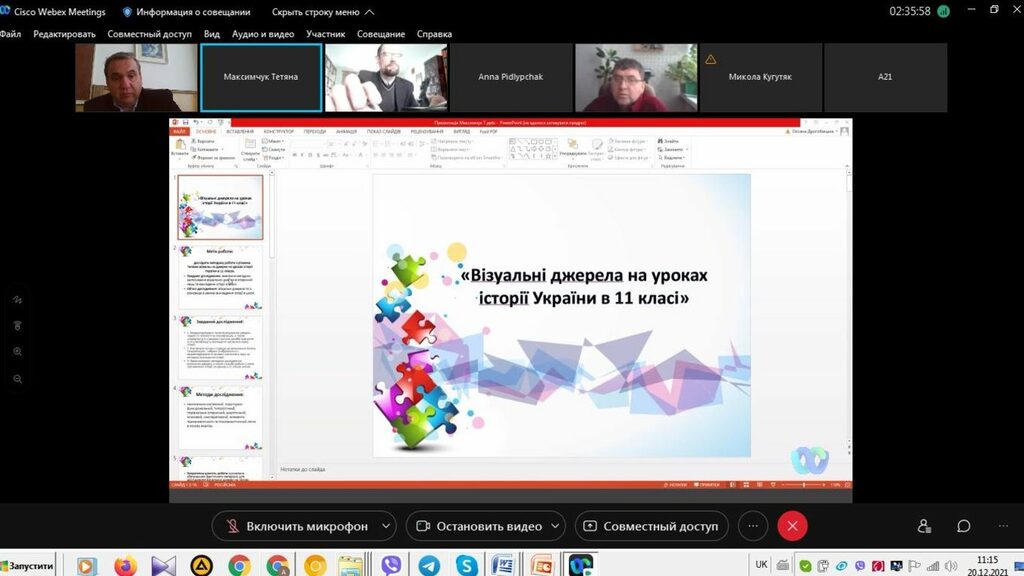Expand microphone options arrow
The height and width of the screenshot is (576, 1024).
coord(386,526)
